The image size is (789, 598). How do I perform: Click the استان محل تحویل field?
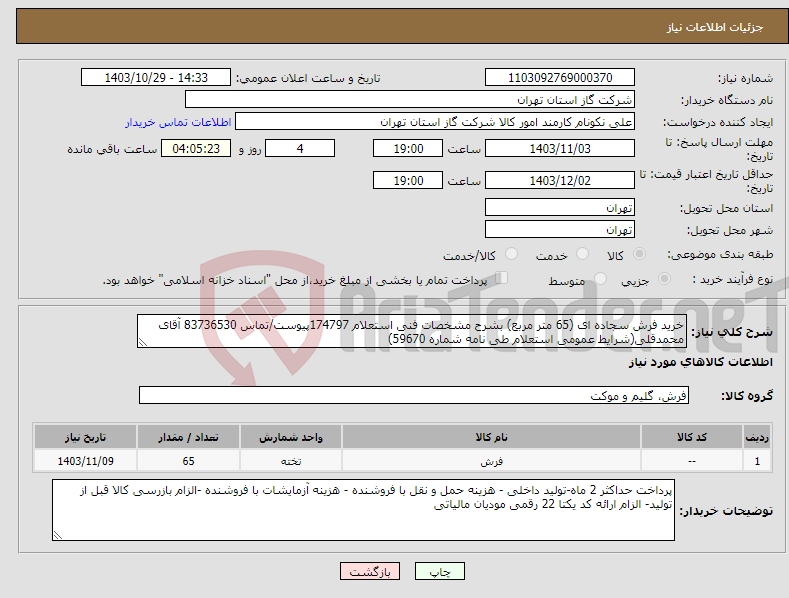point(560,207)
